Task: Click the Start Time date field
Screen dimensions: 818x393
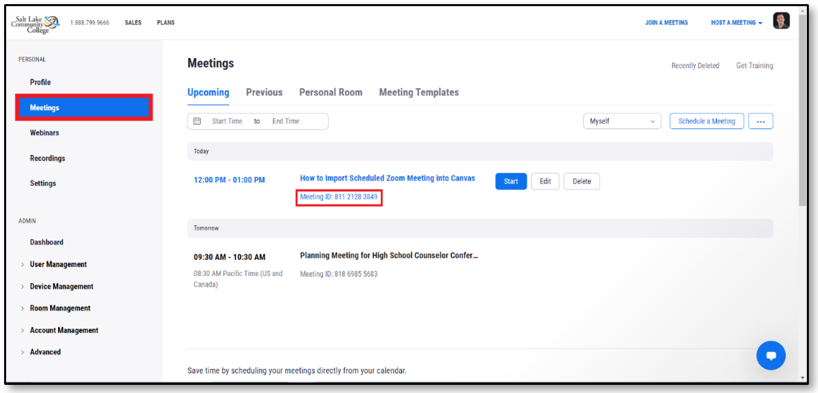Action: pos(227,121)
